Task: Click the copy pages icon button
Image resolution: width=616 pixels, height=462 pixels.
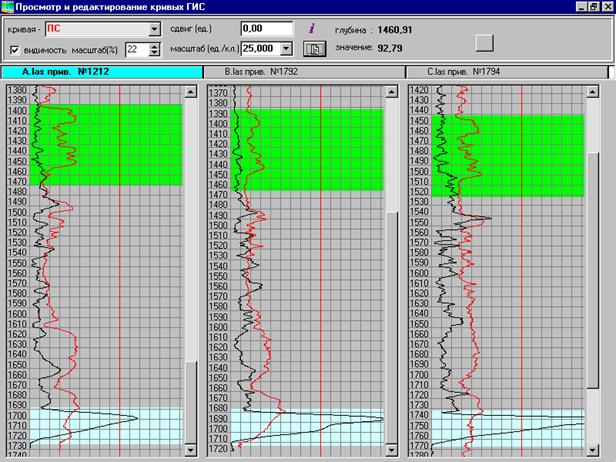Action: (x=315, y=48)
